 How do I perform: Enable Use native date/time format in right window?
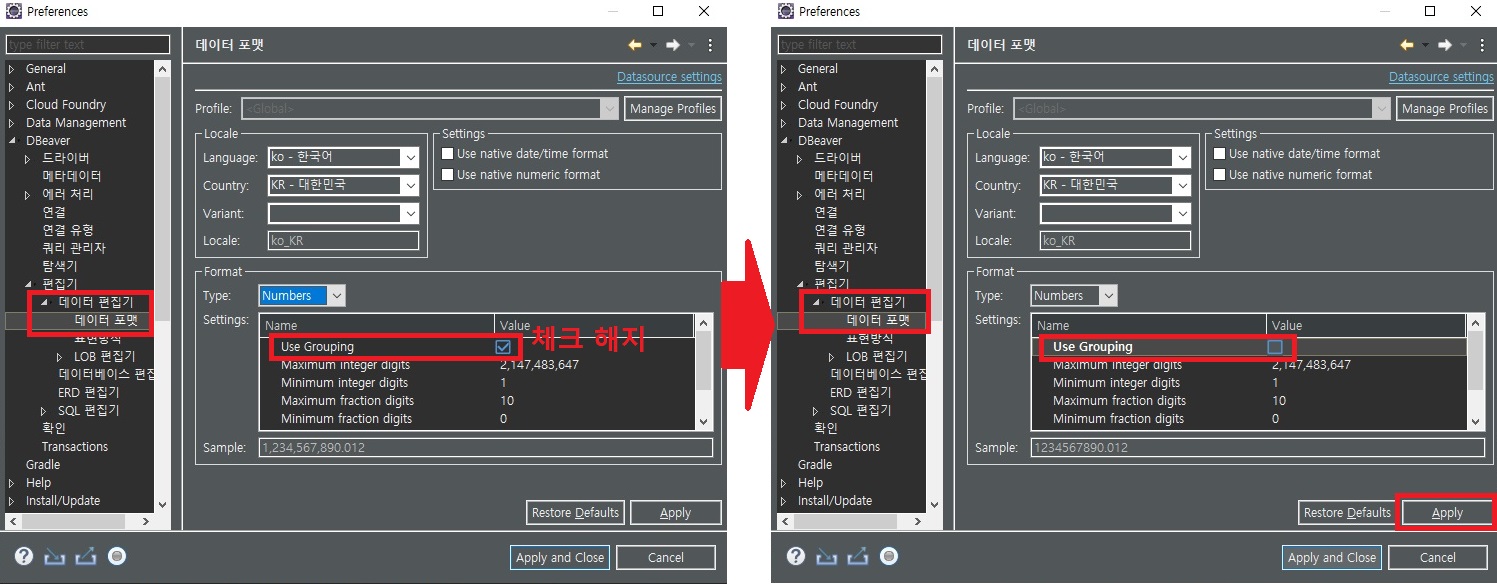pos(1219,154)
